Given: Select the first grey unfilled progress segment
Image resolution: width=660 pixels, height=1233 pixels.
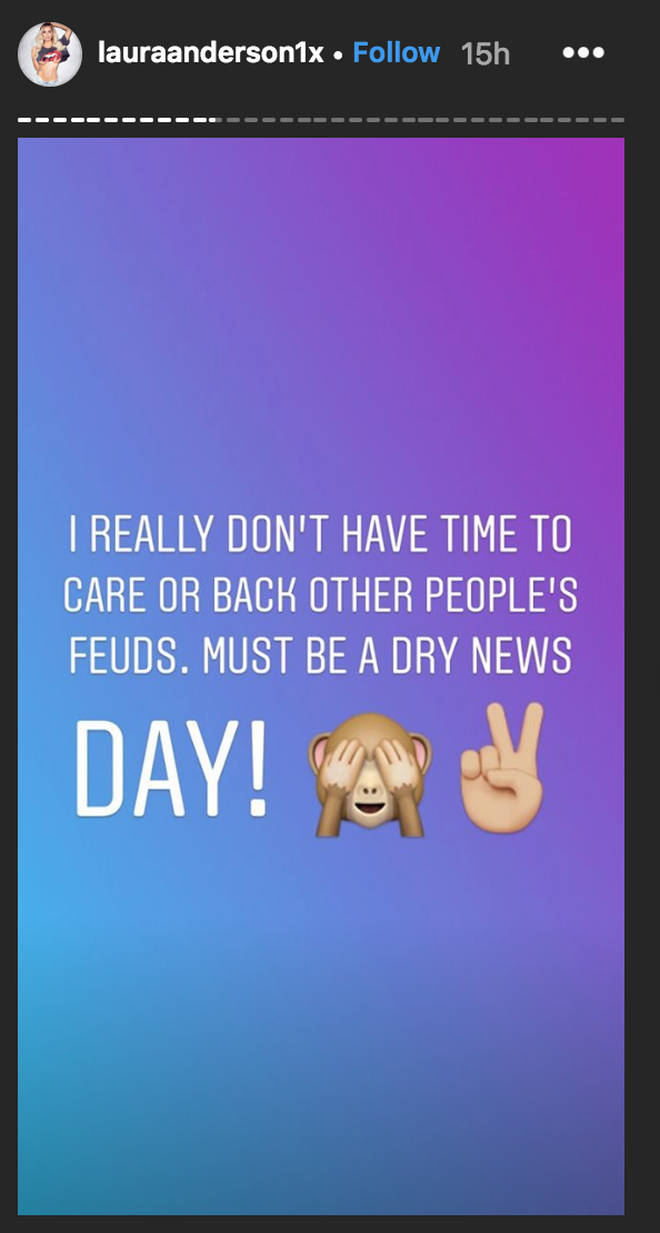Looking at the screenshot, I should (x=234, y=119).
